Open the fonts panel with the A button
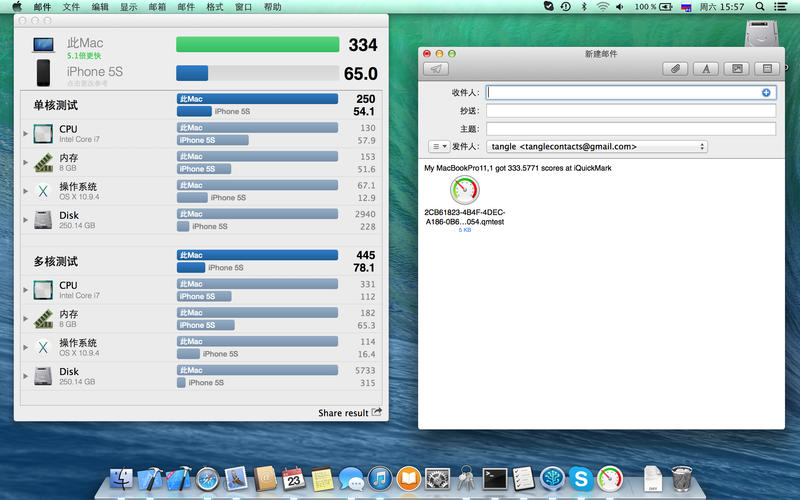 [x=706, y=69]
